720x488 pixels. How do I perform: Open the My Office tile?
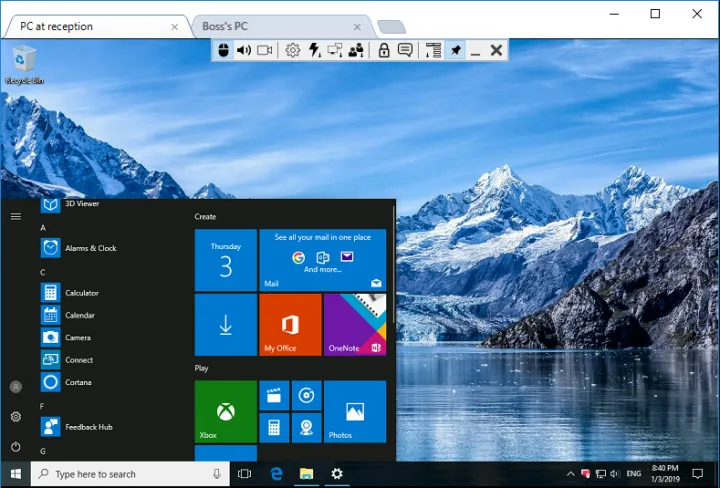click(x=290, y=325)
